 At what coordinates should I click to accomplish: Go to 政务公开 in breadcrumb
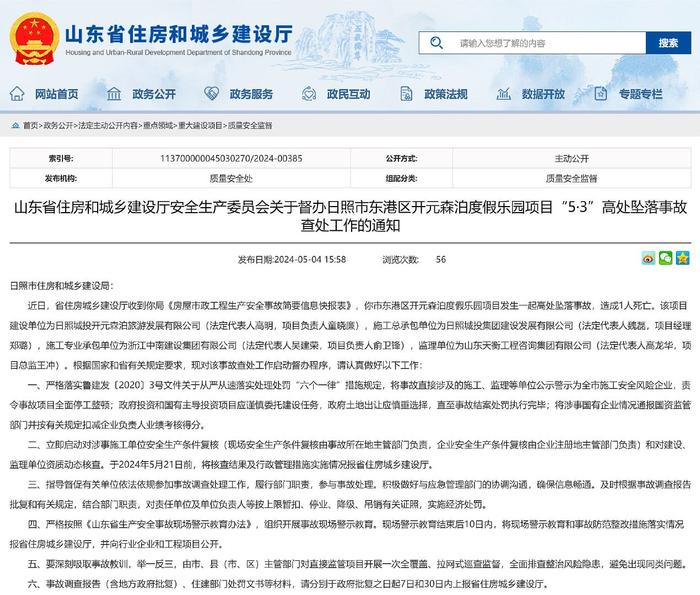point(58,125)
